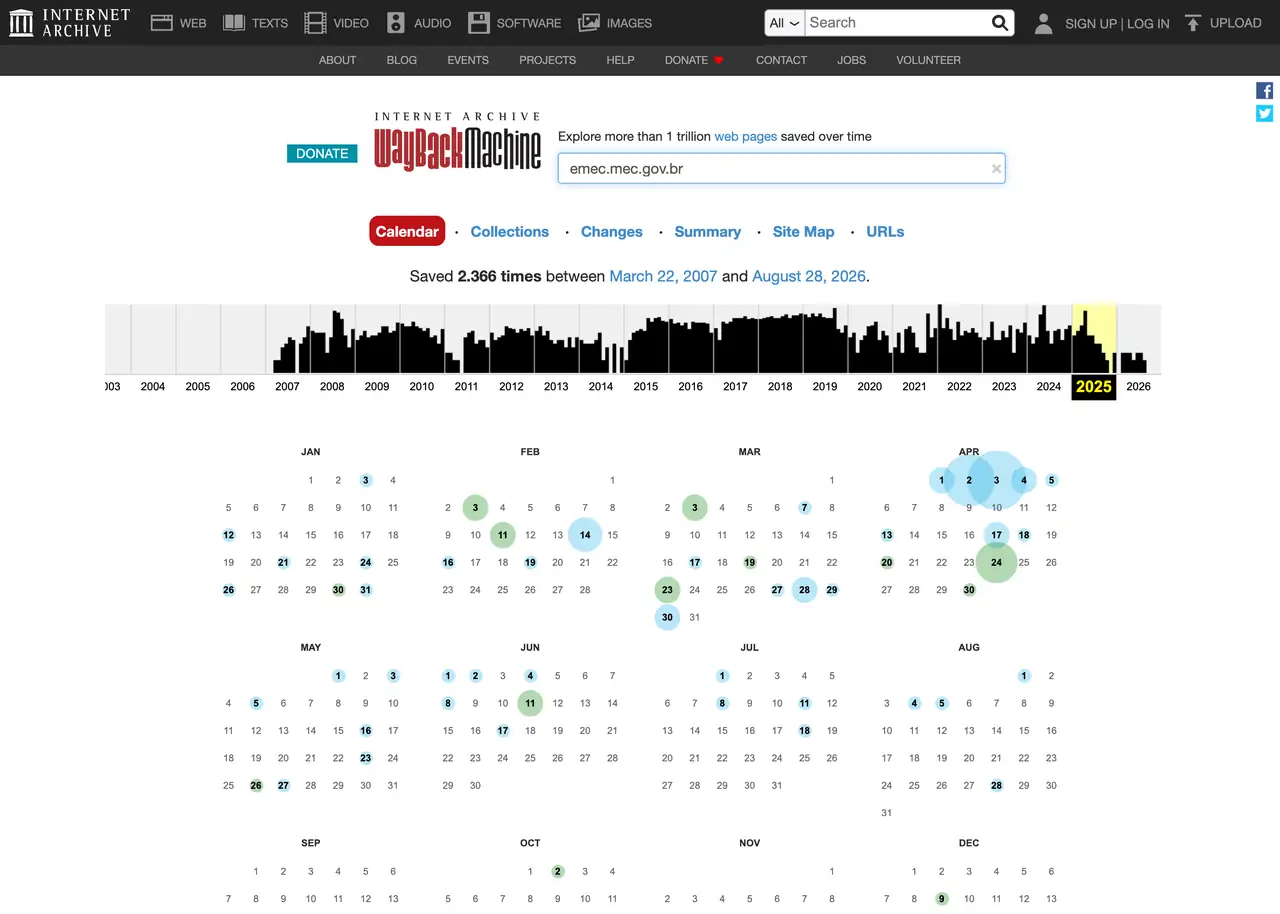Switch to the URLs tab

pyautogui.click(x=885, y=231)
